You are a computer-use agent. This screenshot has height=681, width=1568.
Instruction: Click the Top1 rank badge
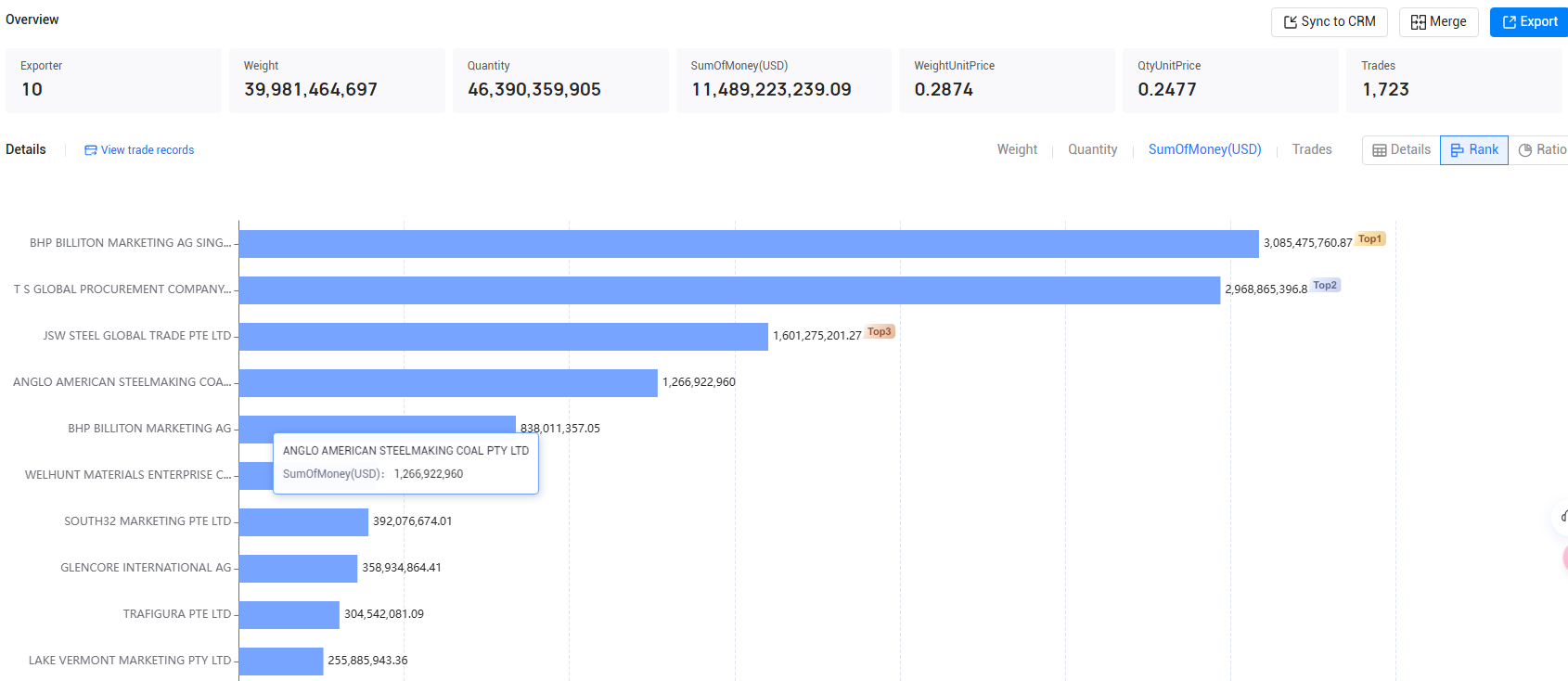1370,239
